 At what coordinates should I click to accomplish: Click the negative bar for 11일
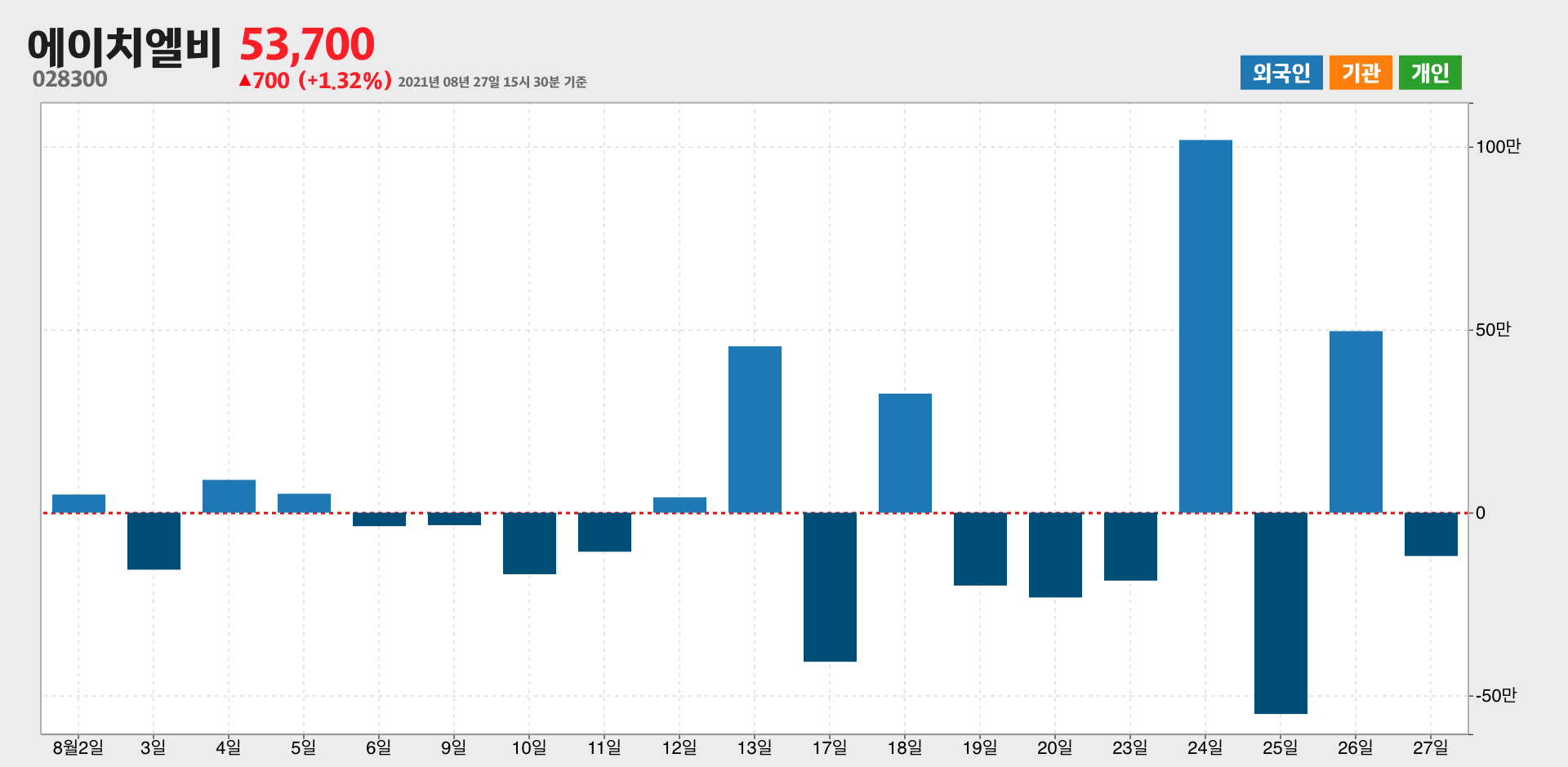click(604, 532)
